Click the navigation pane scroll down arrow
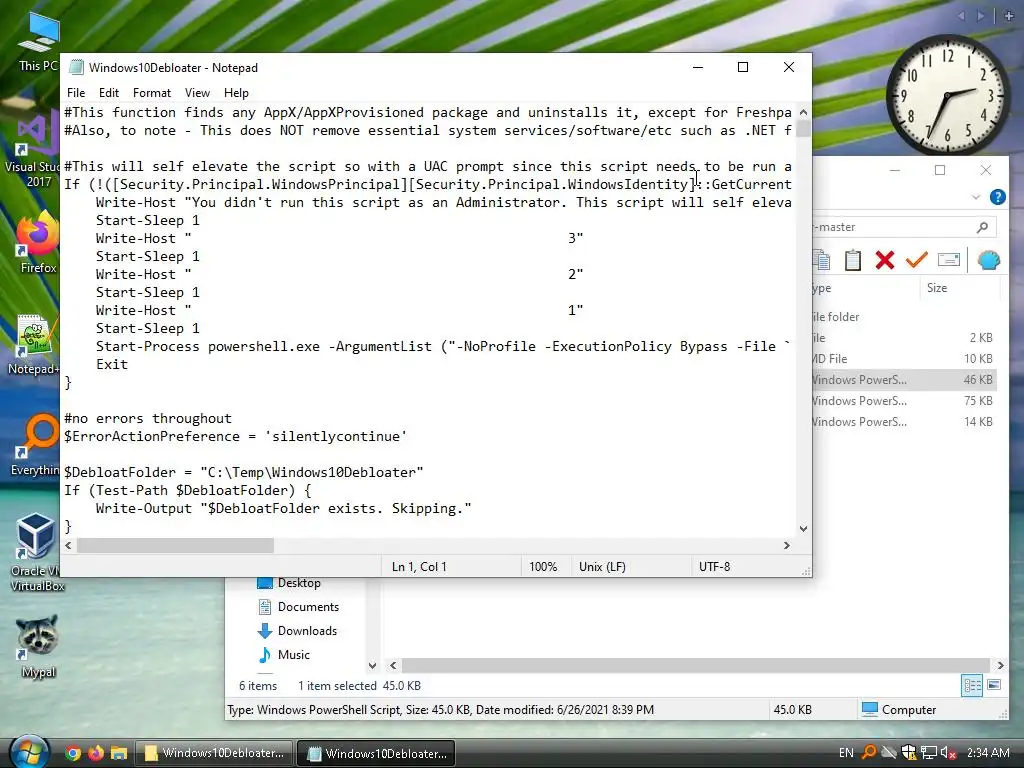Image resolution: width=1024 pixels, height=768 pixels. (x=372, y=665)
